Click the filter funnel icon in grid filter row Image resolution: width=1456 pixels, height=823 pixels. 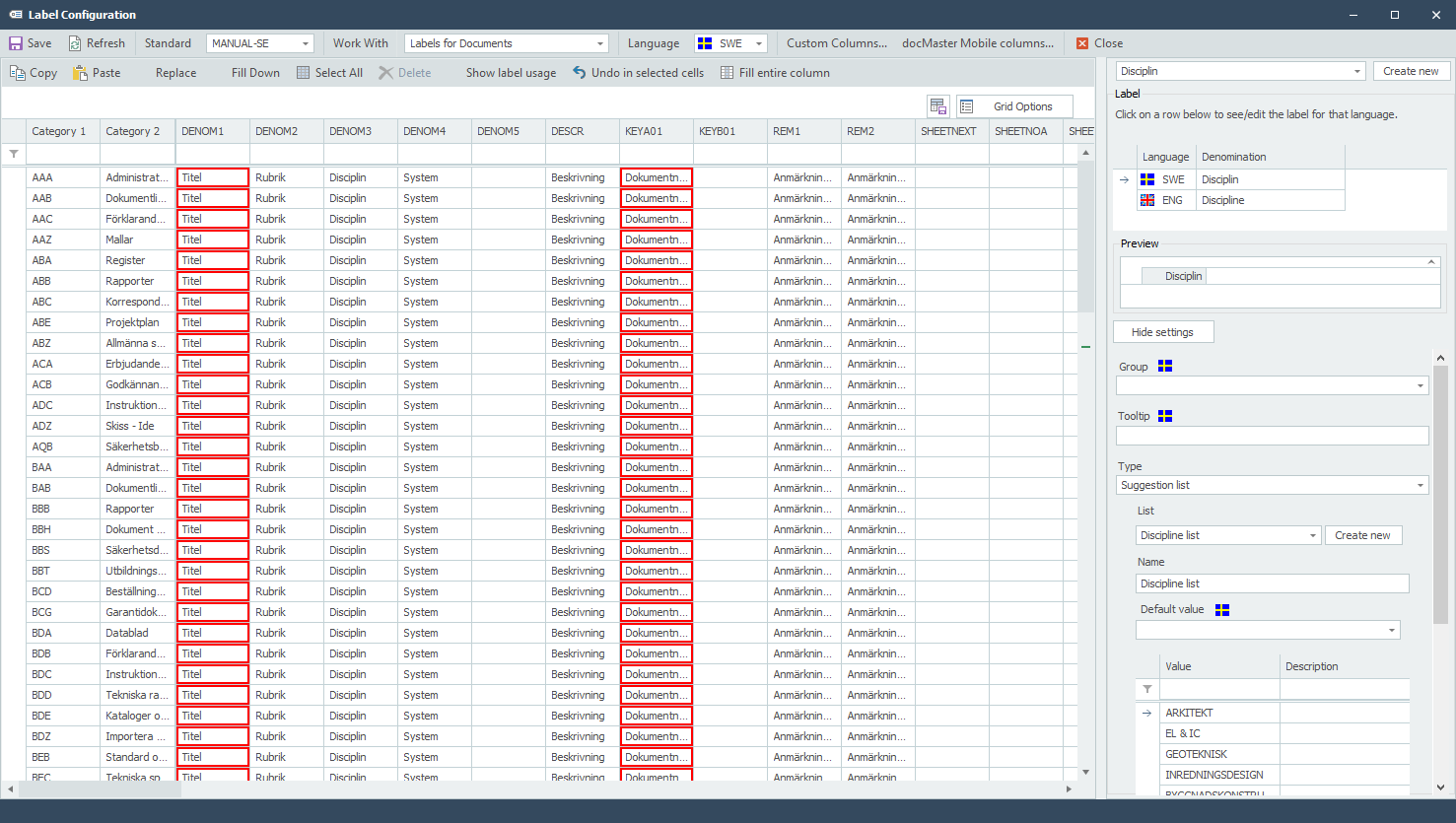tap(14, 154)
